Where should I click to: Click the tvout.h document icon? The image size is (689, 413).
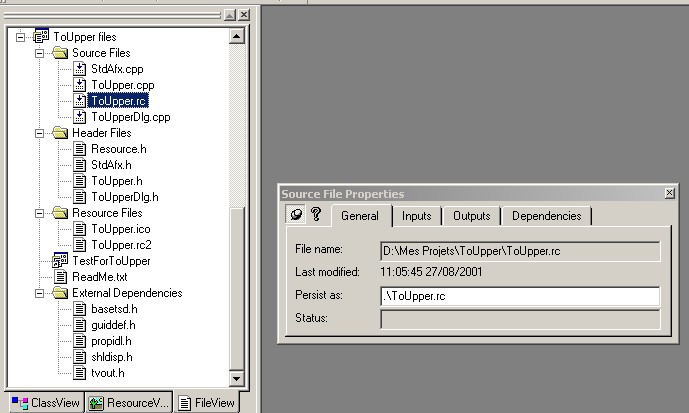(80, 373)
